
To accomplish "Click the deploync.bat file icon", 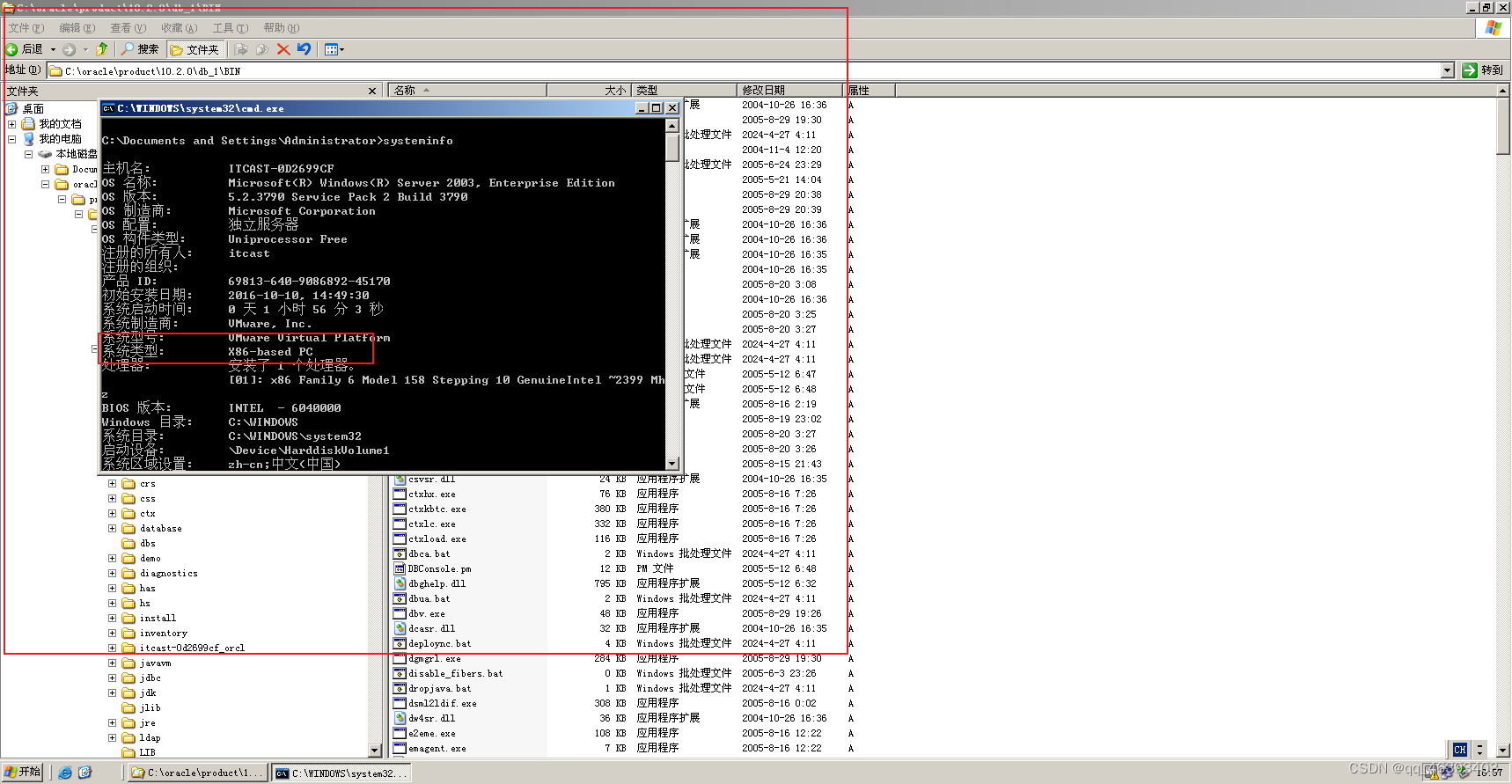I will click(x=400, y=644).
